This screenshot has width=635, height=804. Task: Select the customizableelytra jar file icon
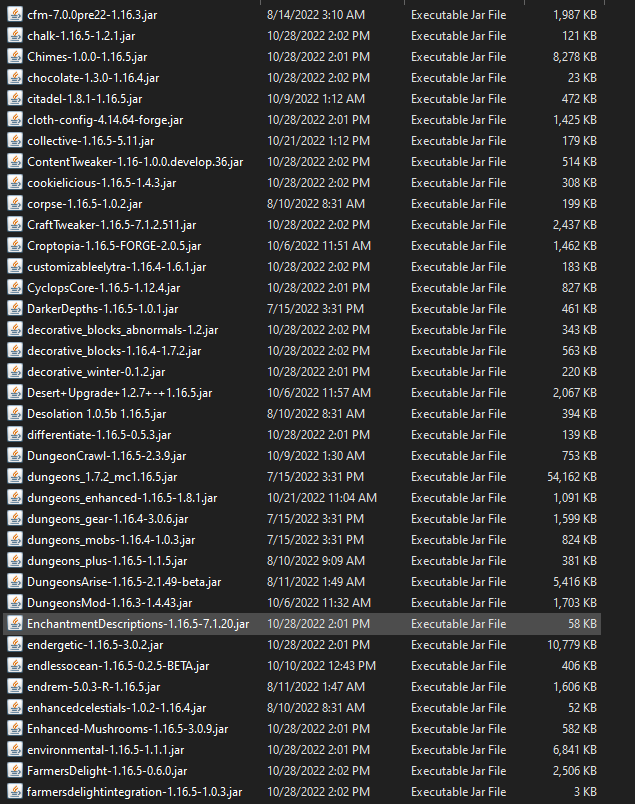pos(15,267)
